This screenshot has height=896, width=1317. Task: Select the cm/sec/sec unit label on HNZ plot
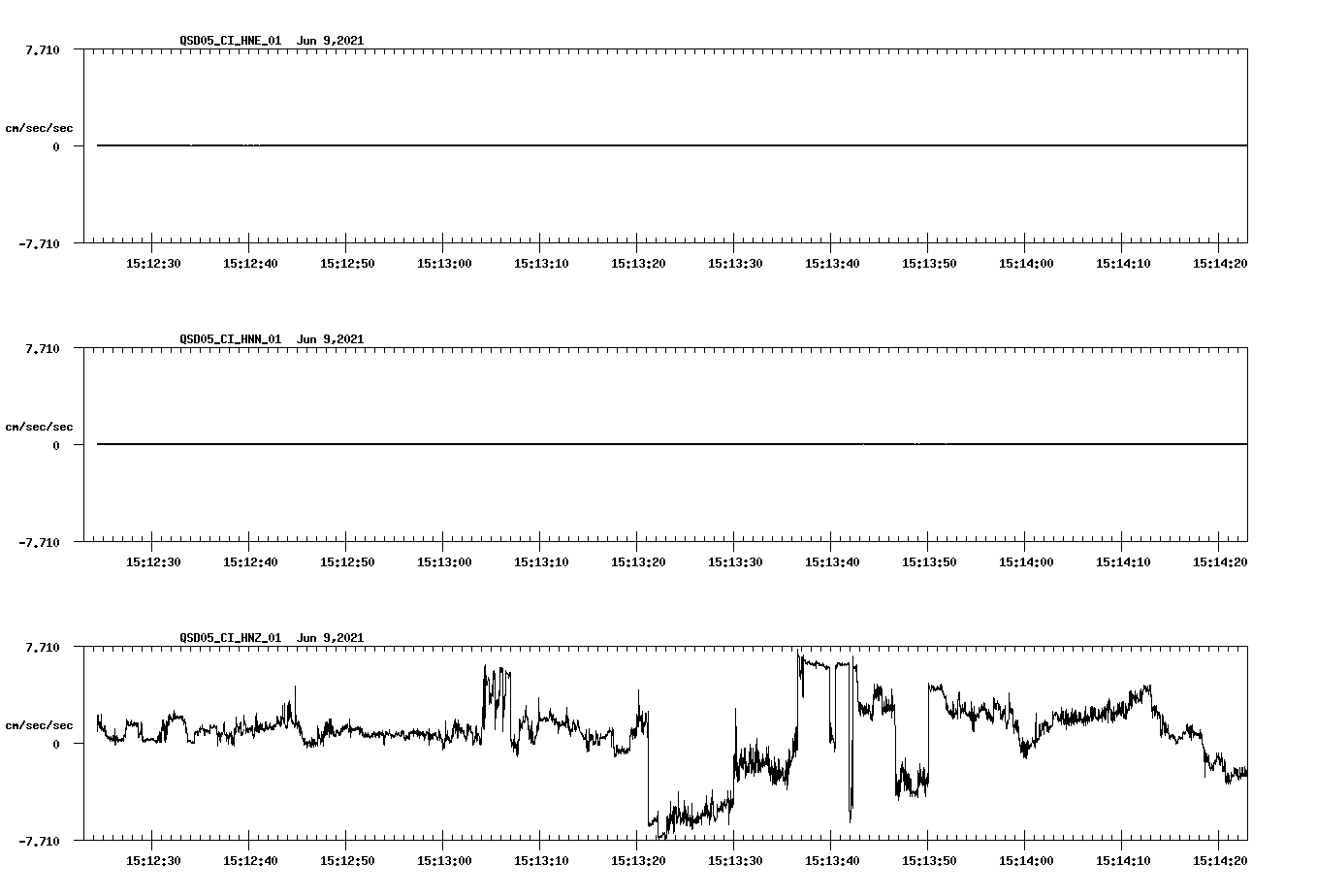pos(39,725)
